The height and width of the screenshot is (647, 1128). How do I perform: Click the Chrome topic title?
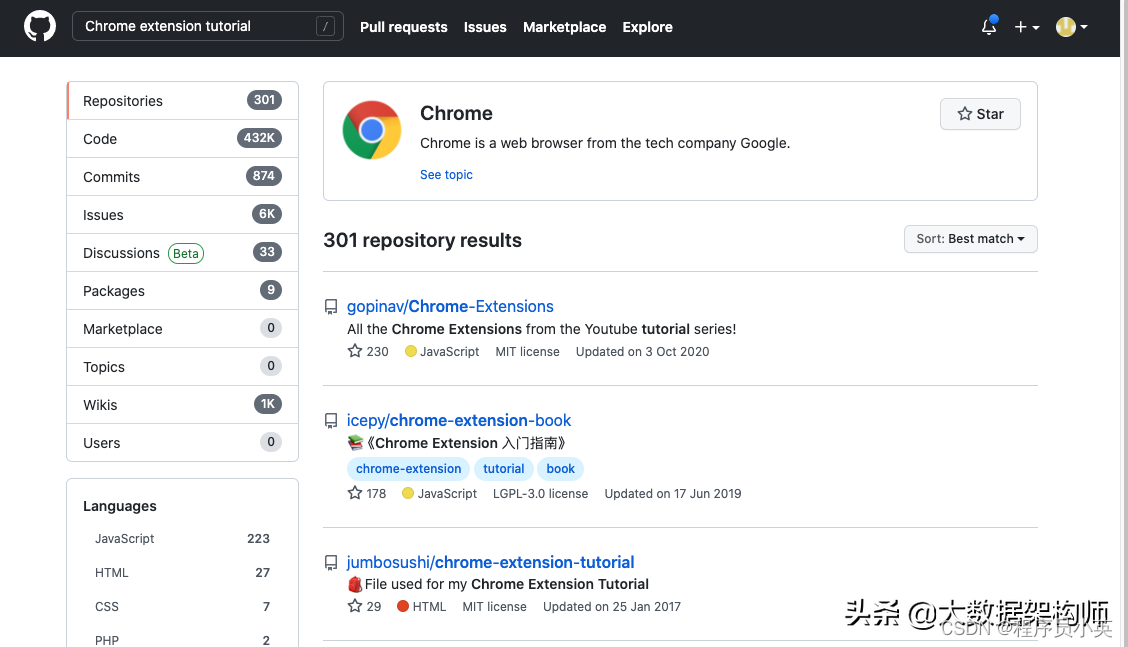(456, 114)
